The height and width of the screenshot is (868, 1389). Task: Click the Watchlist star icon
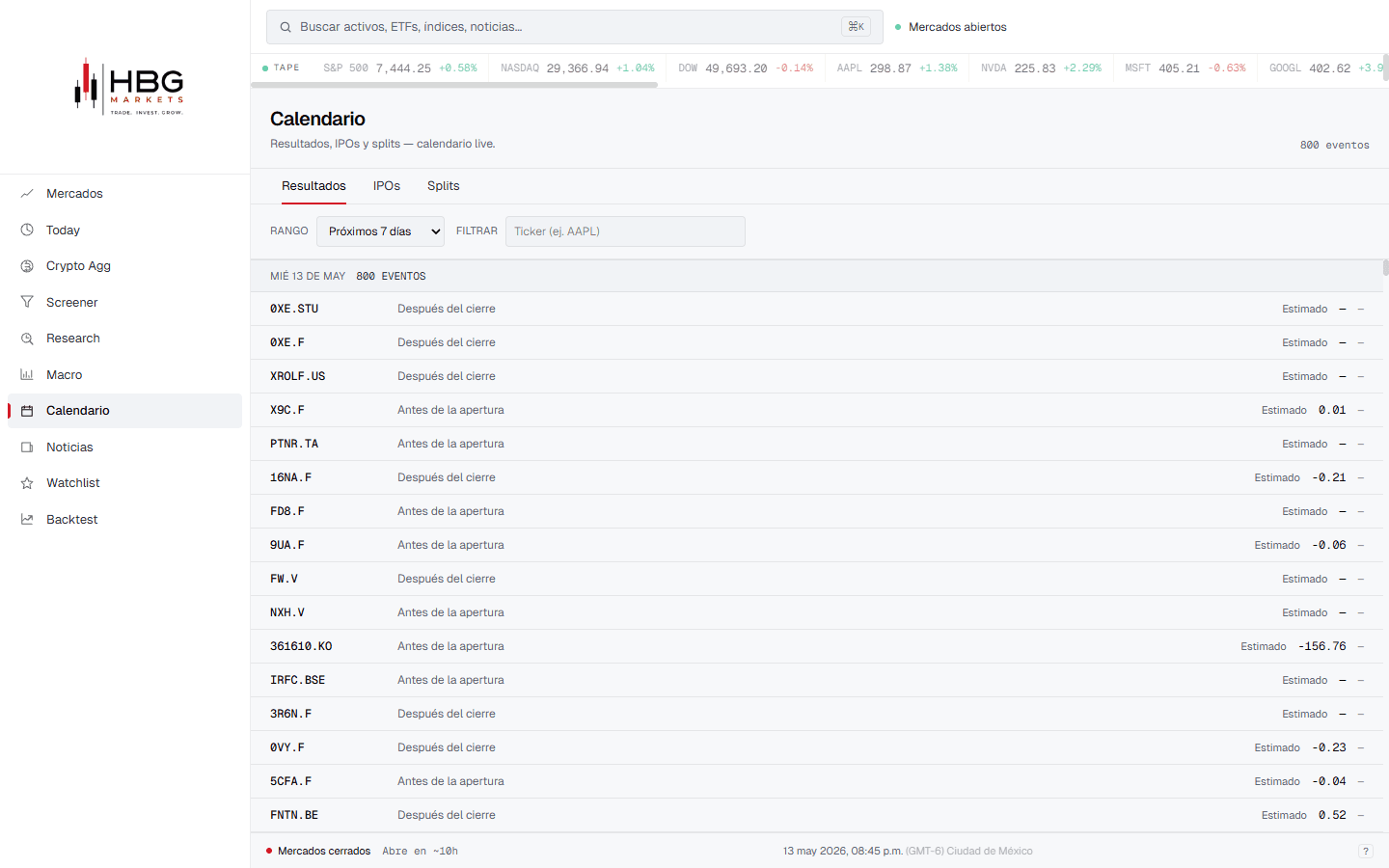pyautogui.click(x=27, y=483)
